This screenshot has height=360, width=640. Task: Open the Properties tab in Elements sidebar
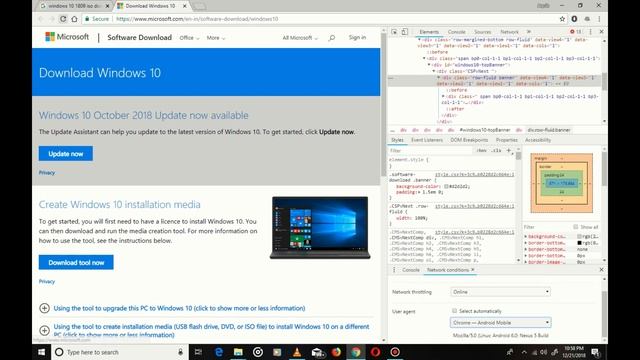(x=507, y=140)
